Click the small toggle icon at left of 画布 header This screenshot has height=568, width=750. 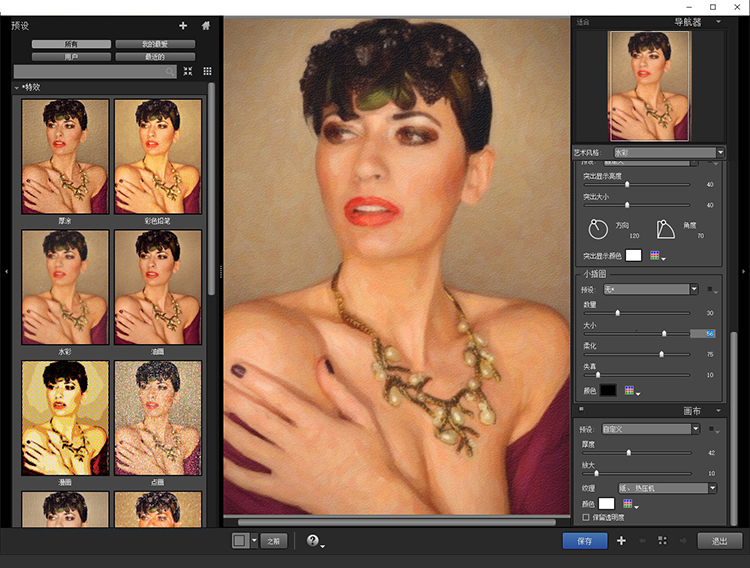[x=581, y=409]
